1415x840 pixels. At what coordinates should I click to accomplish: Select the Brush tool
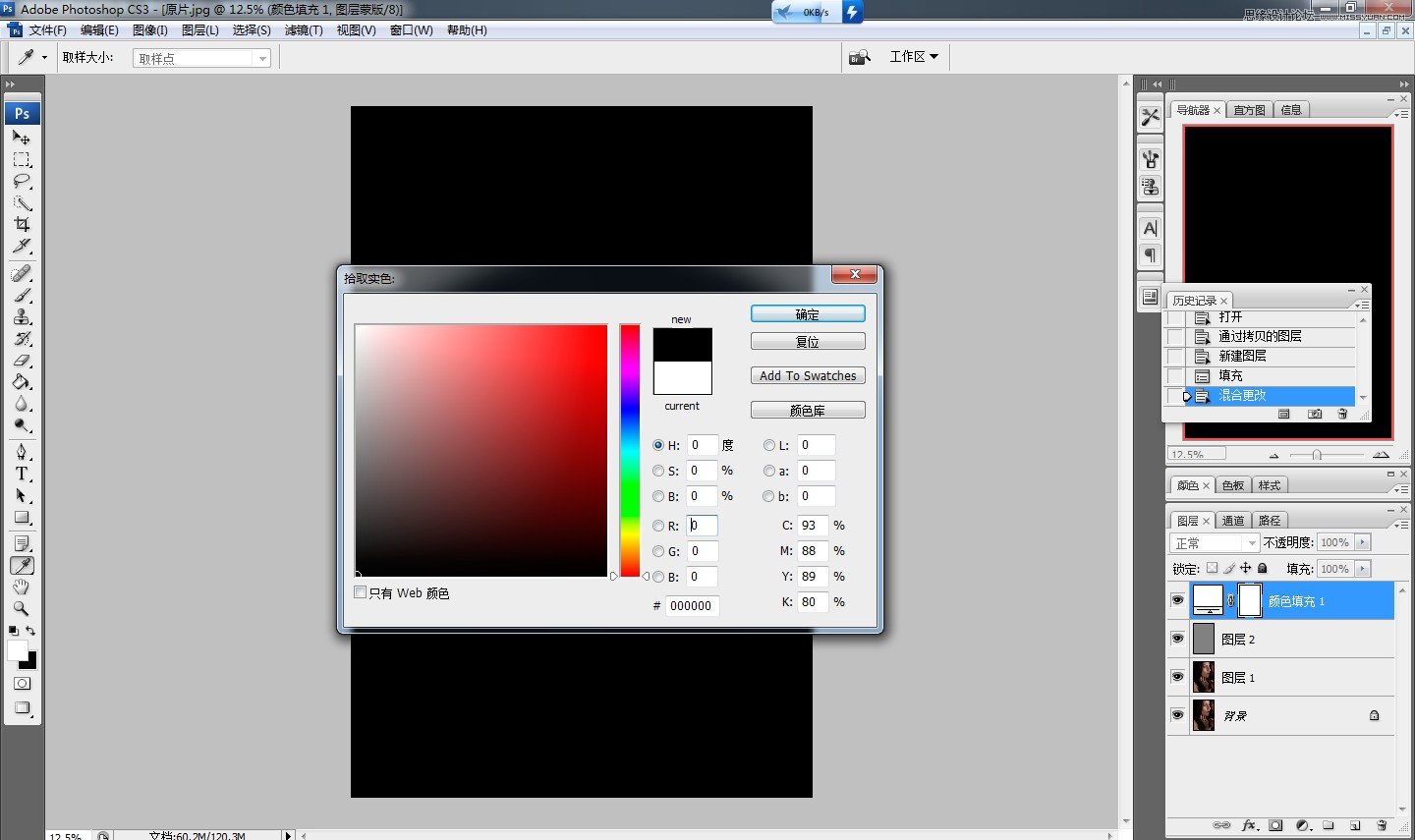[x=22, y=295]
